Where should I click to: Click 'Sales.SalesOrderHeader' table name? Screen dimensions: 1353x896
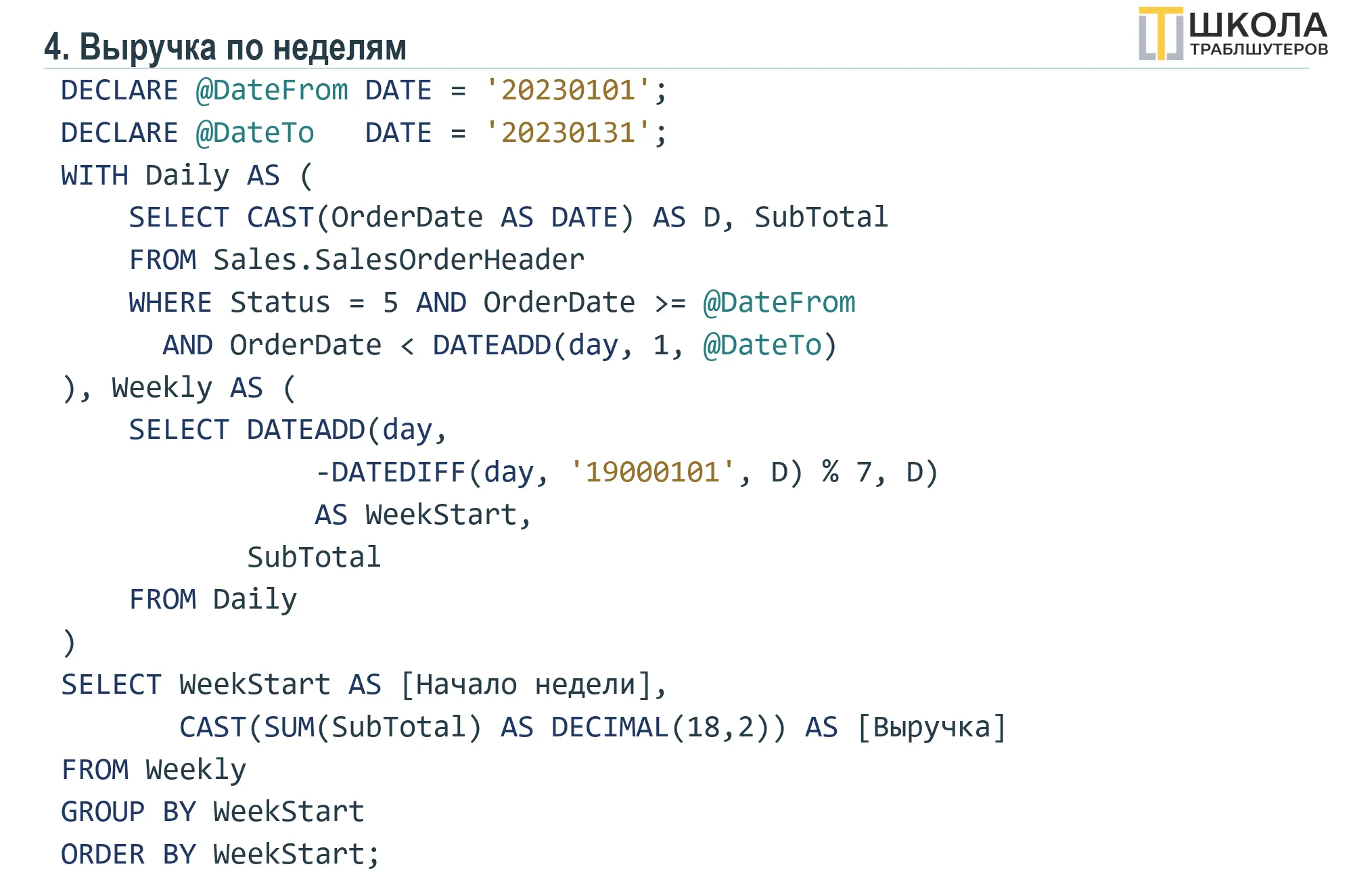(x=399, y=260)
